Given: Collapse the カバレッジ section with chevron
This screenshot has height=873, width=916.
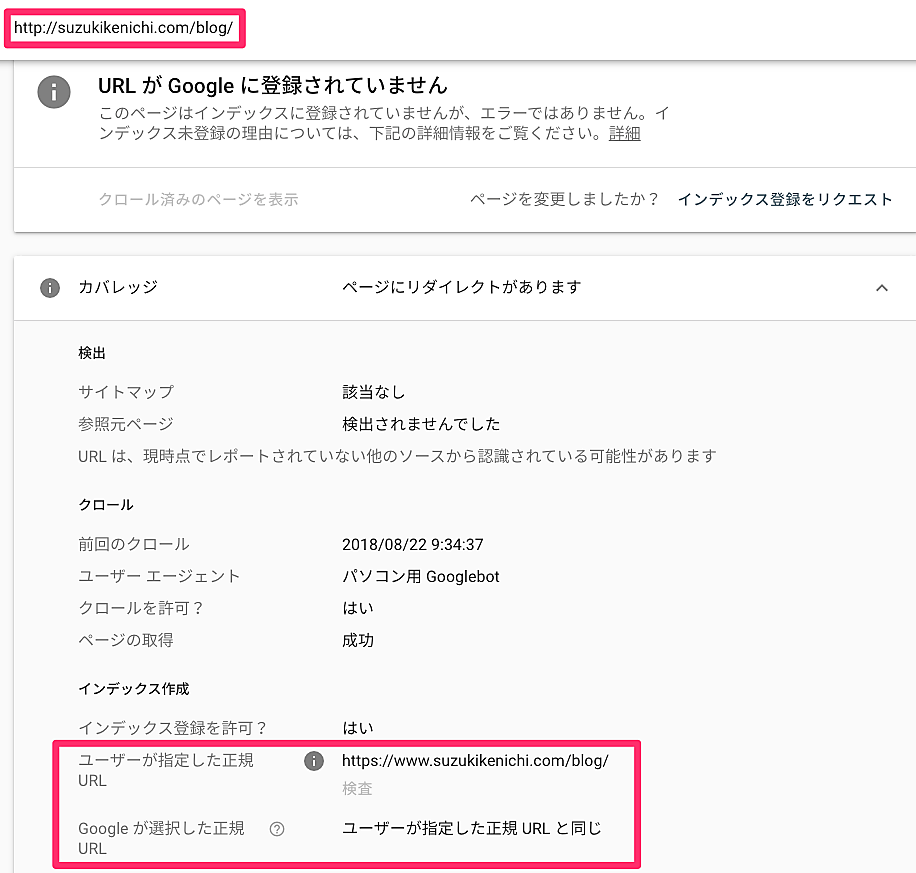Looking at the screenshot, I should (x=882, y=287).
